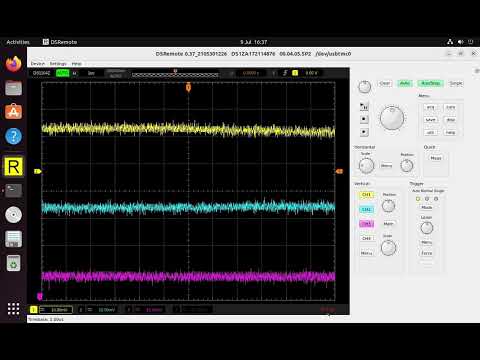Viewport: 480px width, 360px height.
Task: Click the network status tray icon
Action: (x=450, y=42)
